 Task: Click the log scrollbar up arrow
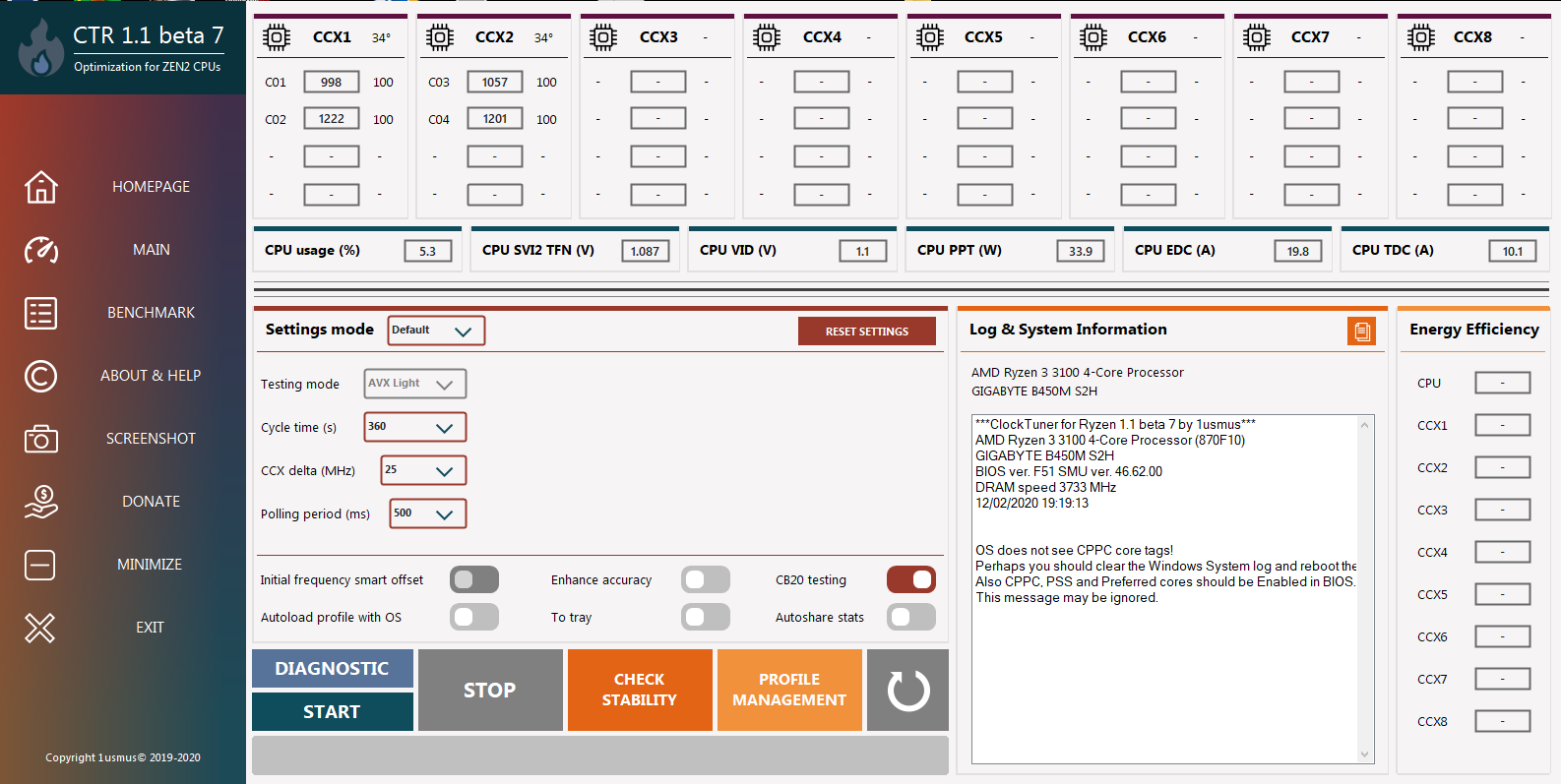(x=1364, y=425)
